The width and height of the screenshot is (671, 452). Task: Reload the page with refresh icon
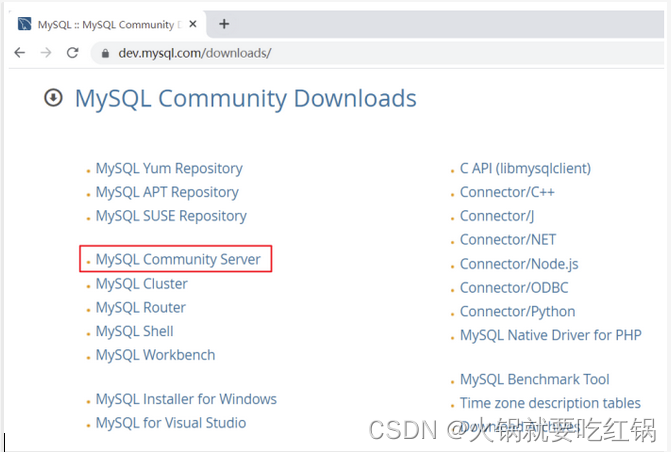(x=72, y=53)
